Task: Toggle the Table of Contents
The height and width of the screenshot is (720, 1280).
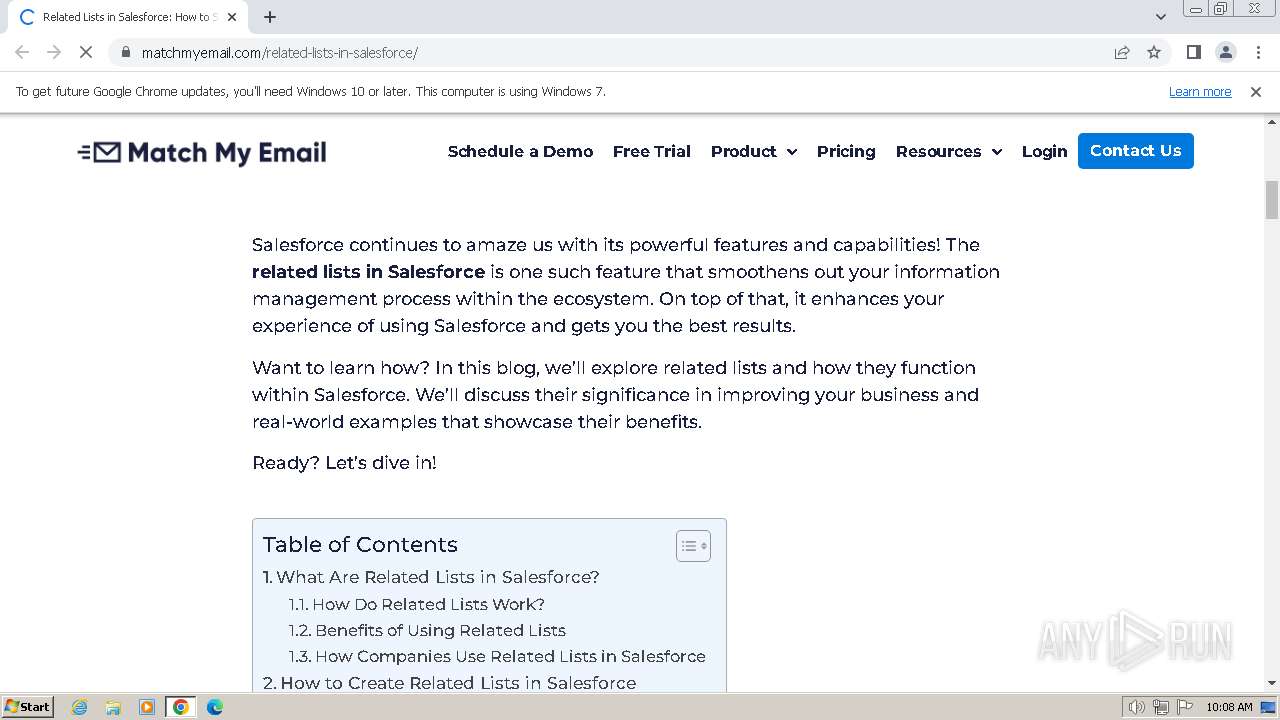Action: tap(693, 546)
